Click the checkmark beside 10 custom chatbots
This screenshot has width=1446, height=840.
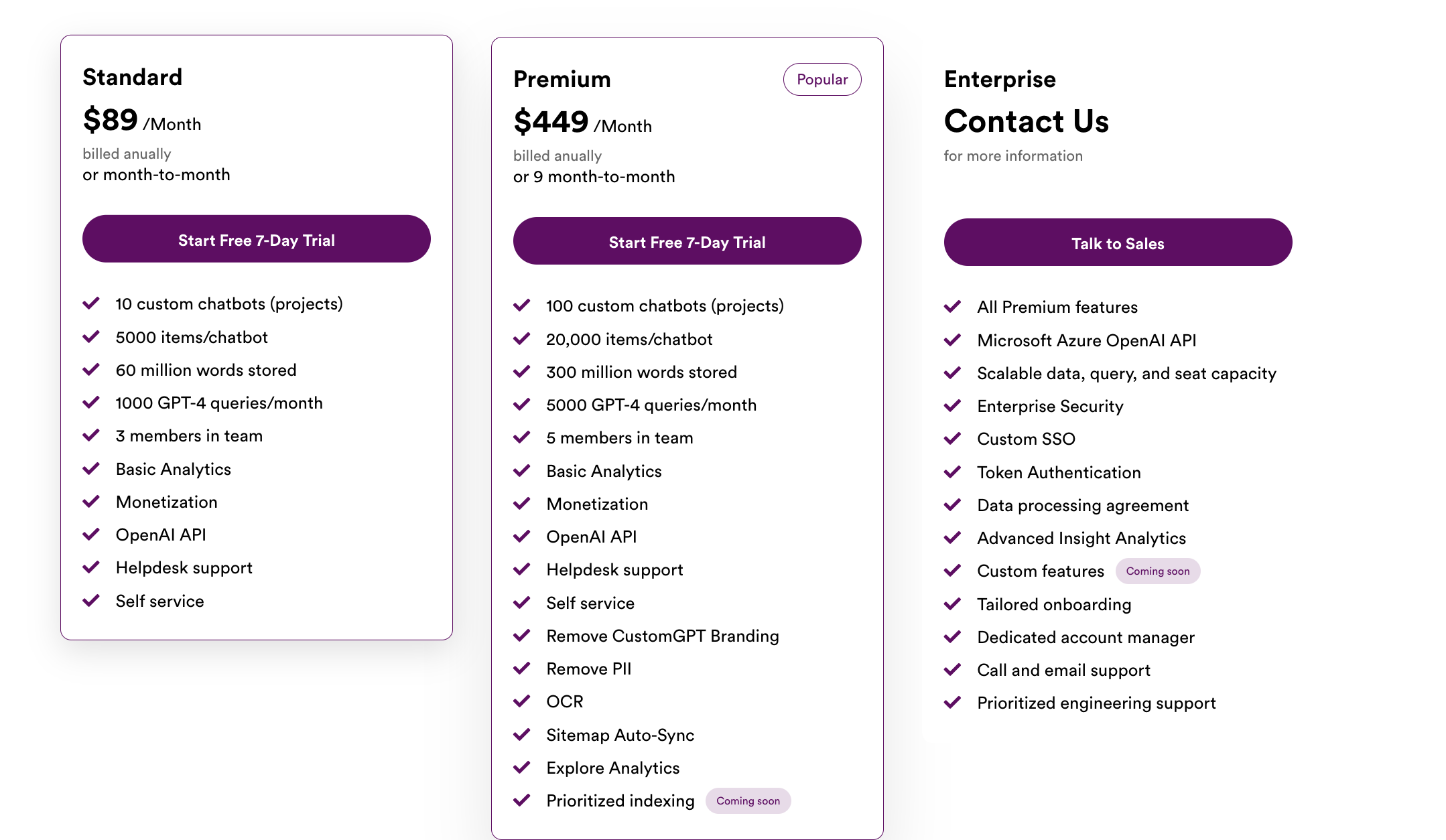[x=92, y=303]
